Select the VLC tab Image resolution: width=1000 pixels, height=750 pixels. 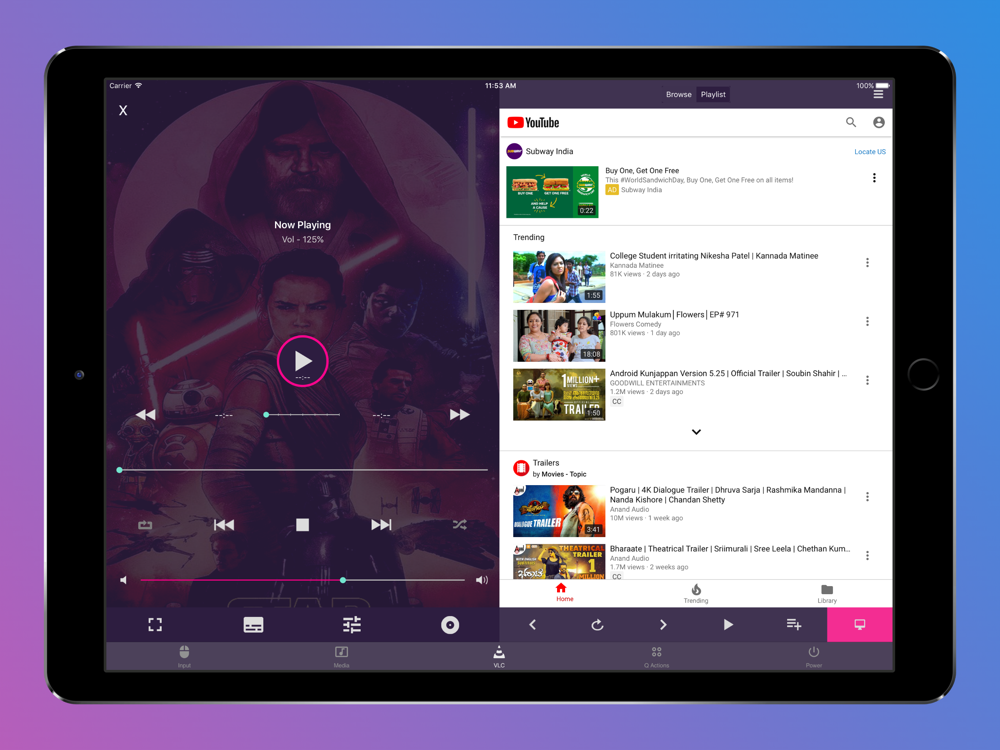pyautogui.click(x=499, y=656)
